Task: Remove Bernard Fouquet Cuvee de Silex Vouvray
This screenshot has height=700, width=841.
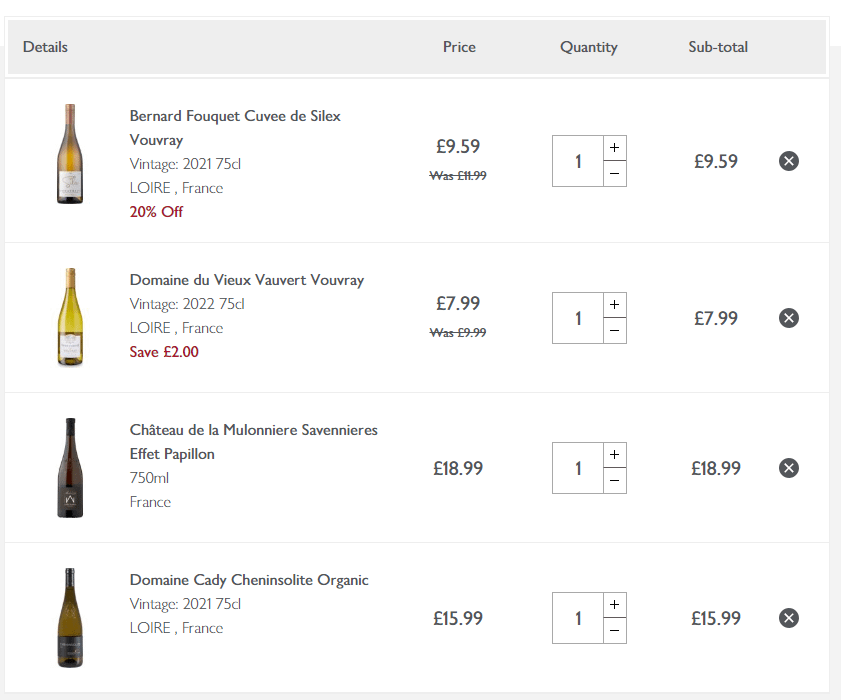Action: [x=789, y=161]
